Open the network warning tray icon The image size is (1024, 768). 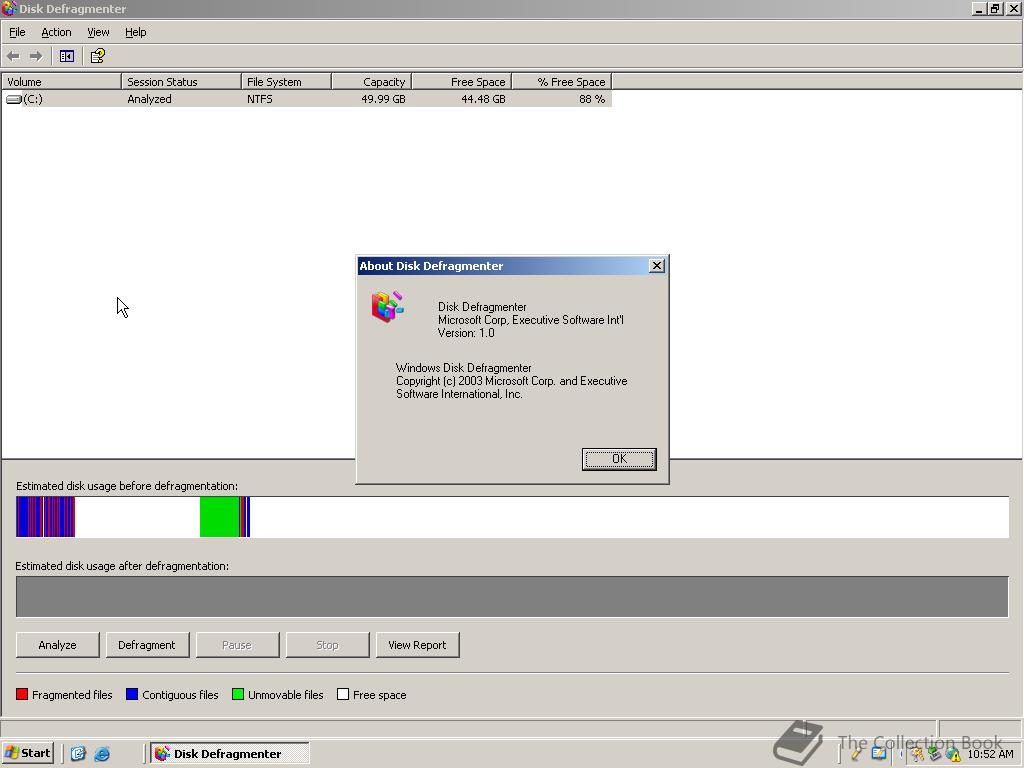[x=953, y=755]
